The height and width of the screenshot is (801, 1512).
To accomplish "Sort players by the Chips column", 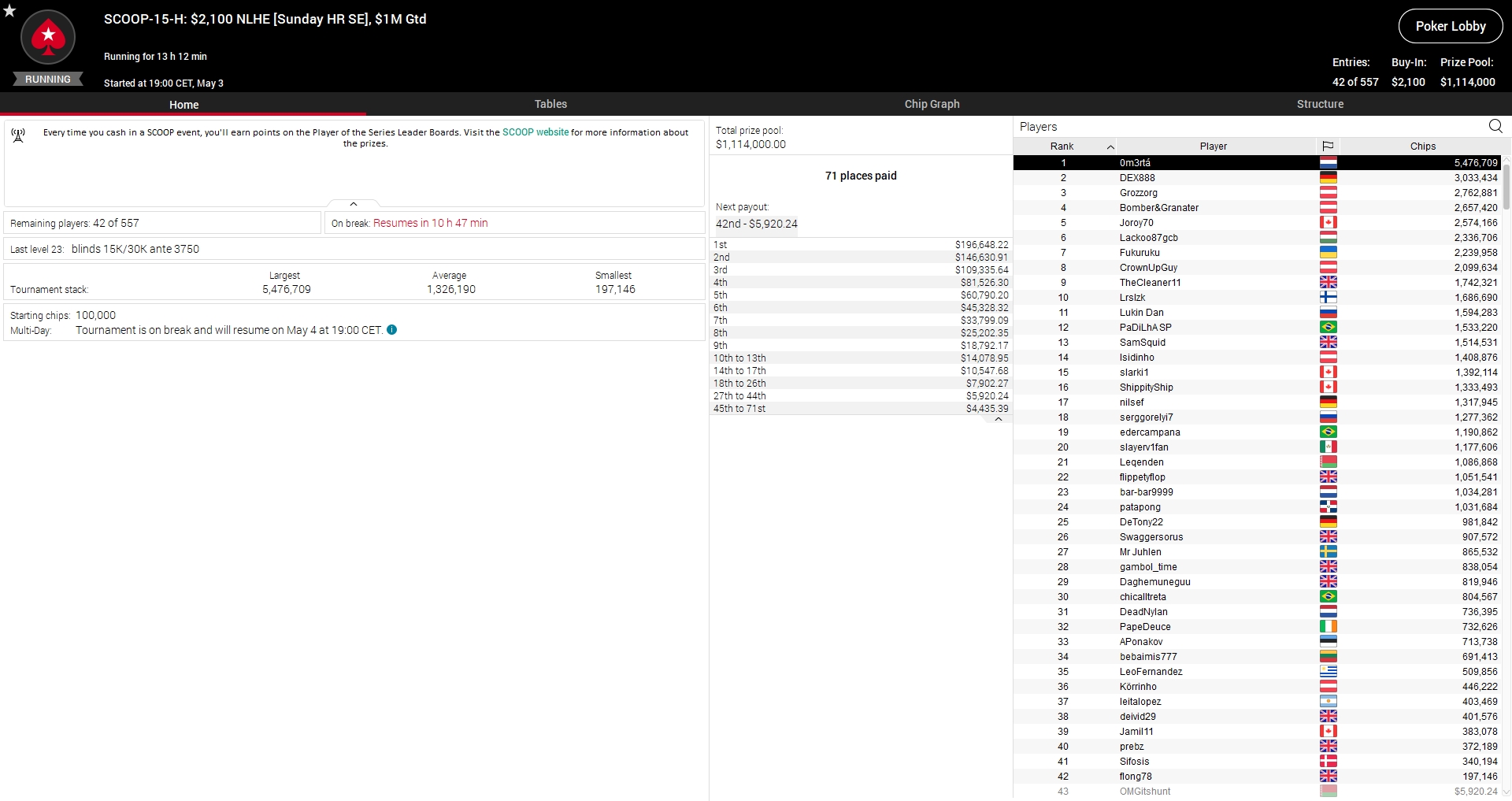I will pos(1422,146).
